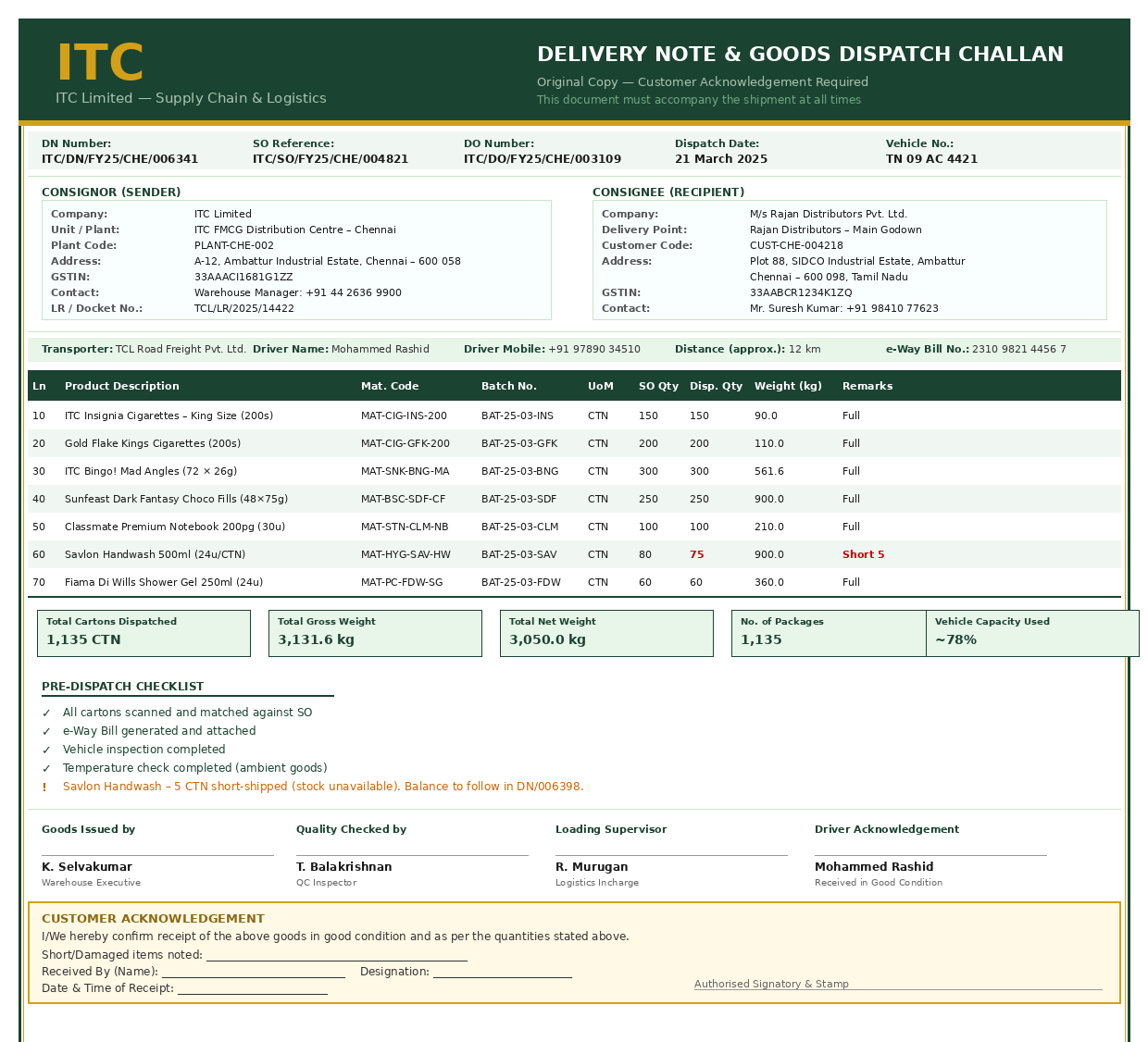Select the e-Way Bill number 2310 9821 4456 7
The height and width of the screenshot is (1042, 1148).
click(x=1019, y=349)
